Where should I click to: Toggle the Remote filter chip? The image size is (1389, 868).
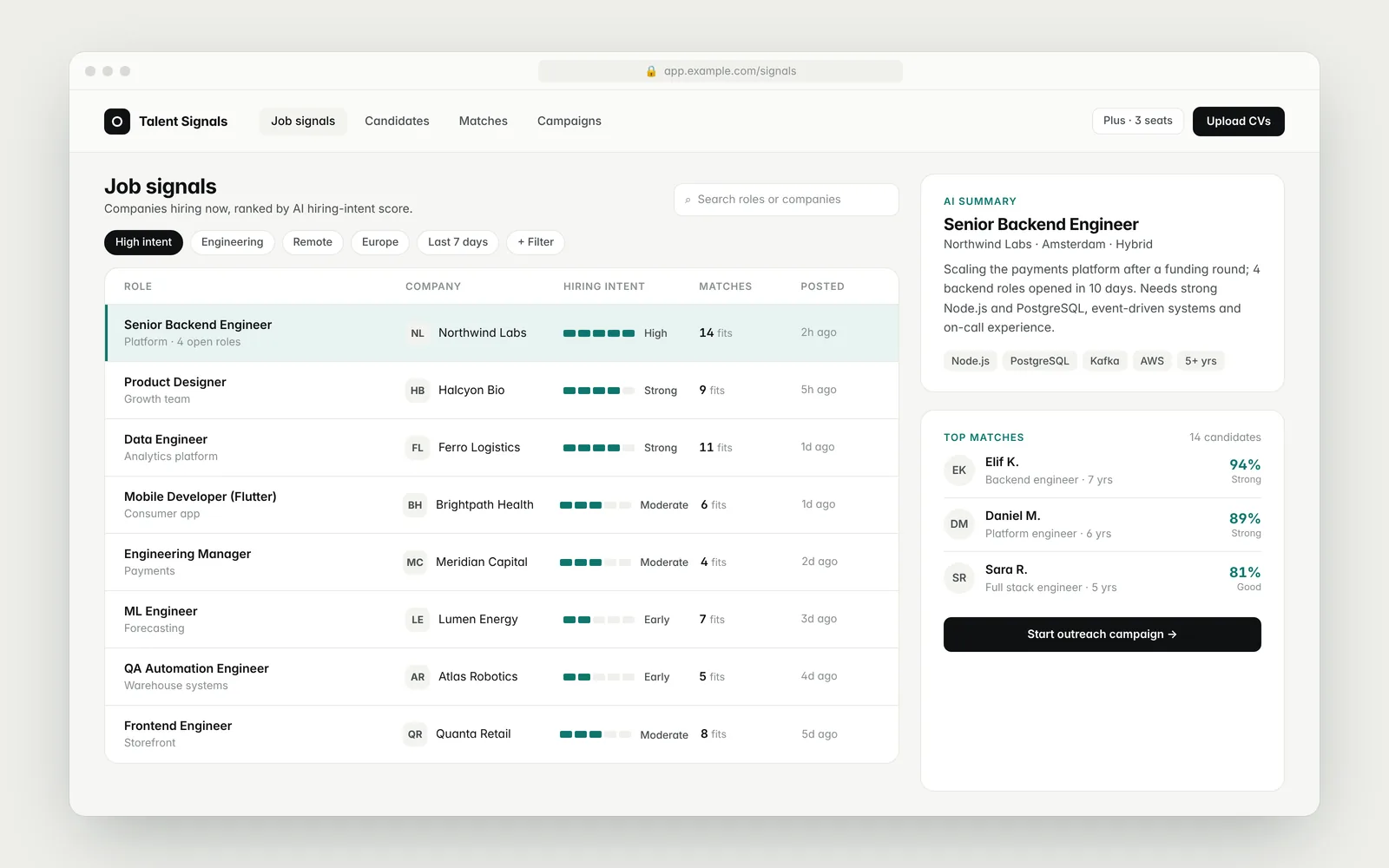(x=313, y=242)
